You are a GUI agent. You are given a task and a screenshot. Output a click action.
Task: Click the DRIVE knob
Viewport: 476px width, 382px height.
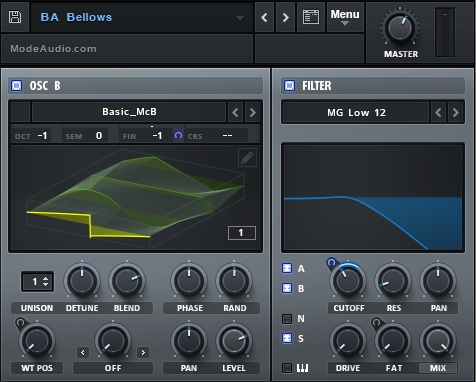click(348, 340)
